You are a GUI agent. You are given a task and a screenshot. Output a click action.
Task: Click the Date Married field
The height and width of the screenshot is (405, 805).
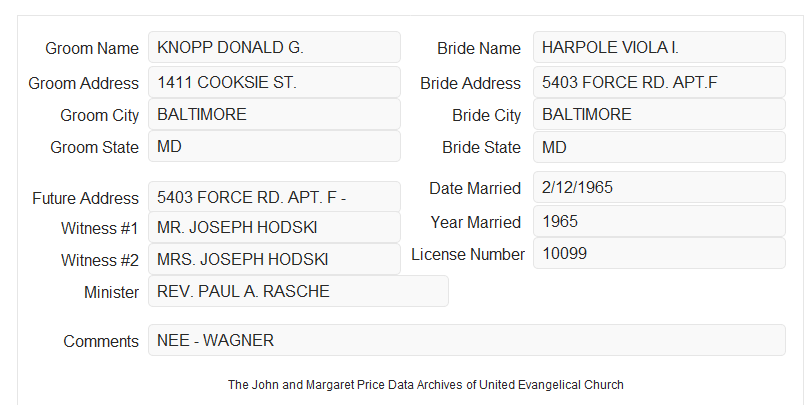pos(659,187)
